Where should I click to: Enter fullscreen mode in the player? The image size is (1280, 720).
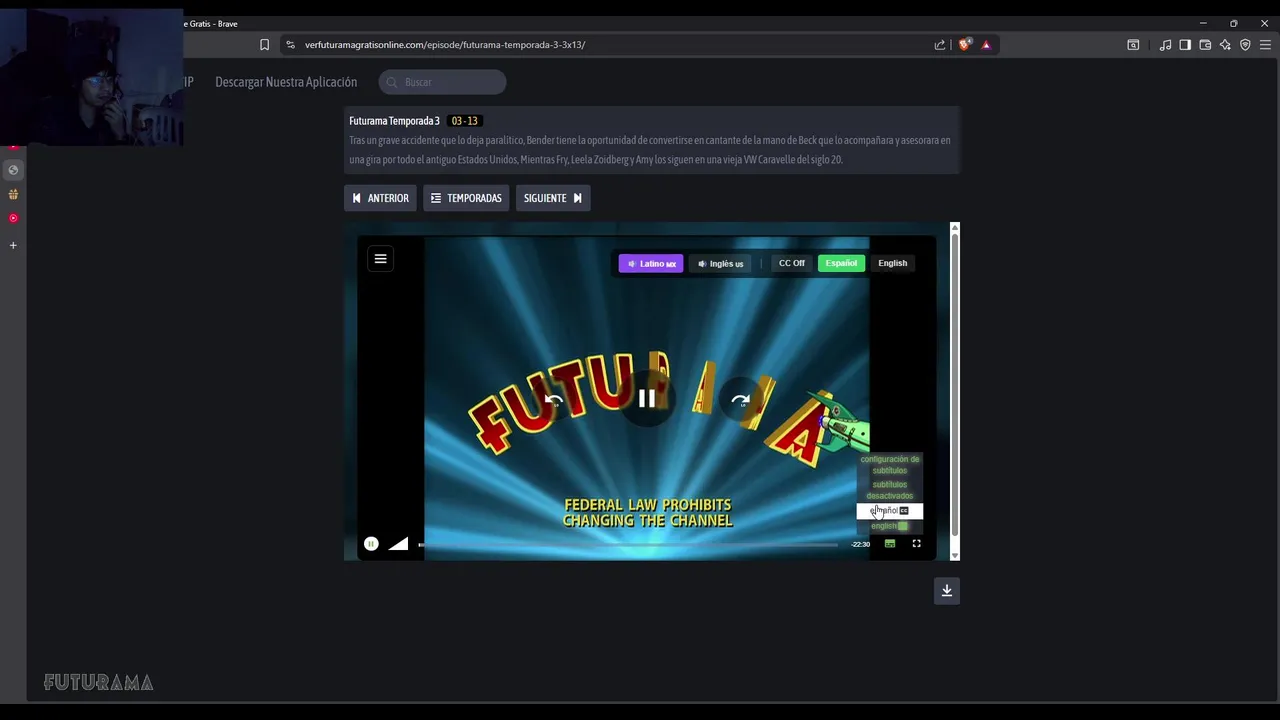[916, 544]
